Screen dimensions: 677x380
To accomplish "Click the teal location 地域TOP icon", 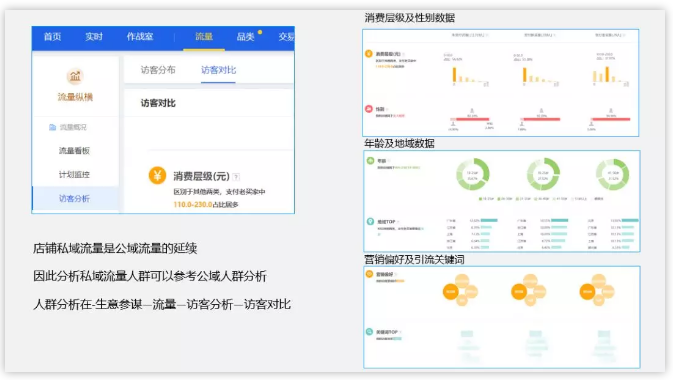I will pos(370,222).
